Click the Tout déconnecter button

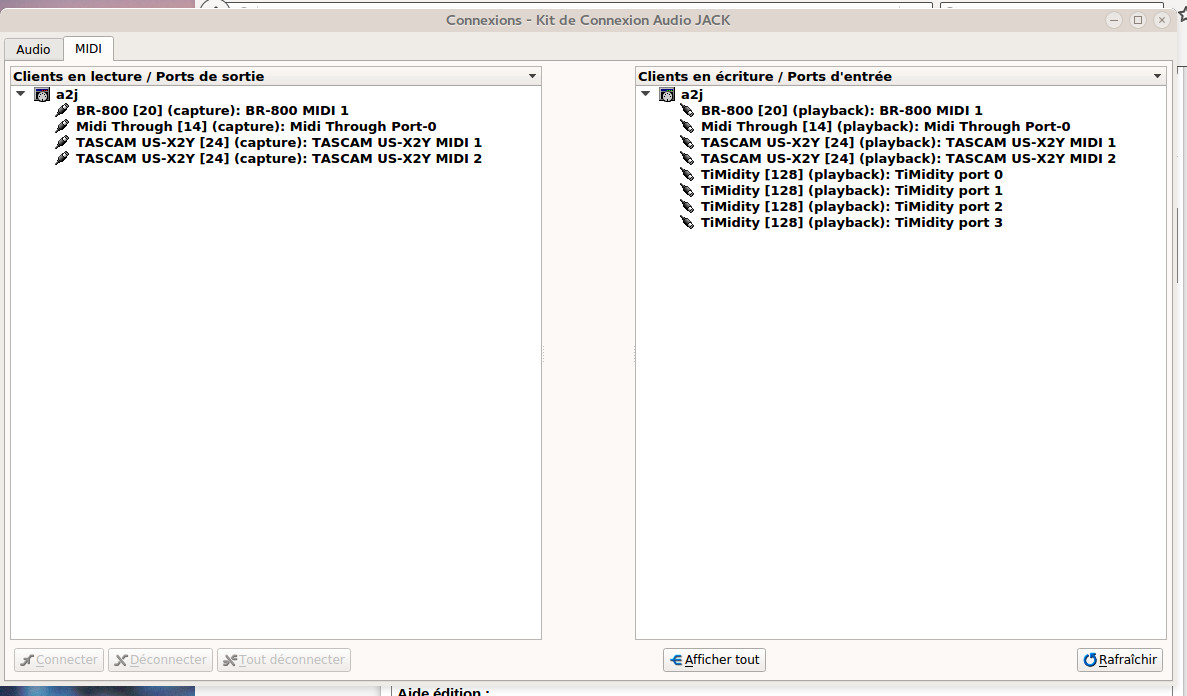tap(284, 660)
